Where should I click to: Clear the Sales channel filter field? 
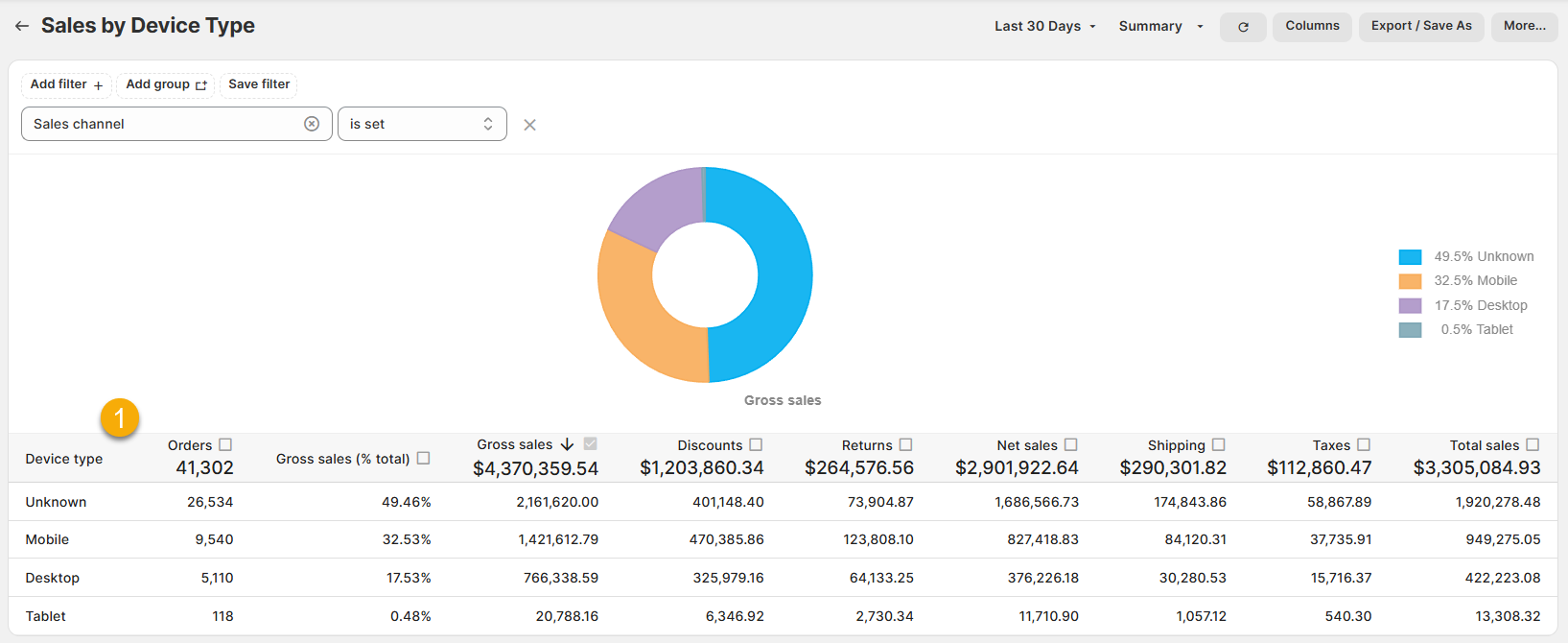(312, 124)
